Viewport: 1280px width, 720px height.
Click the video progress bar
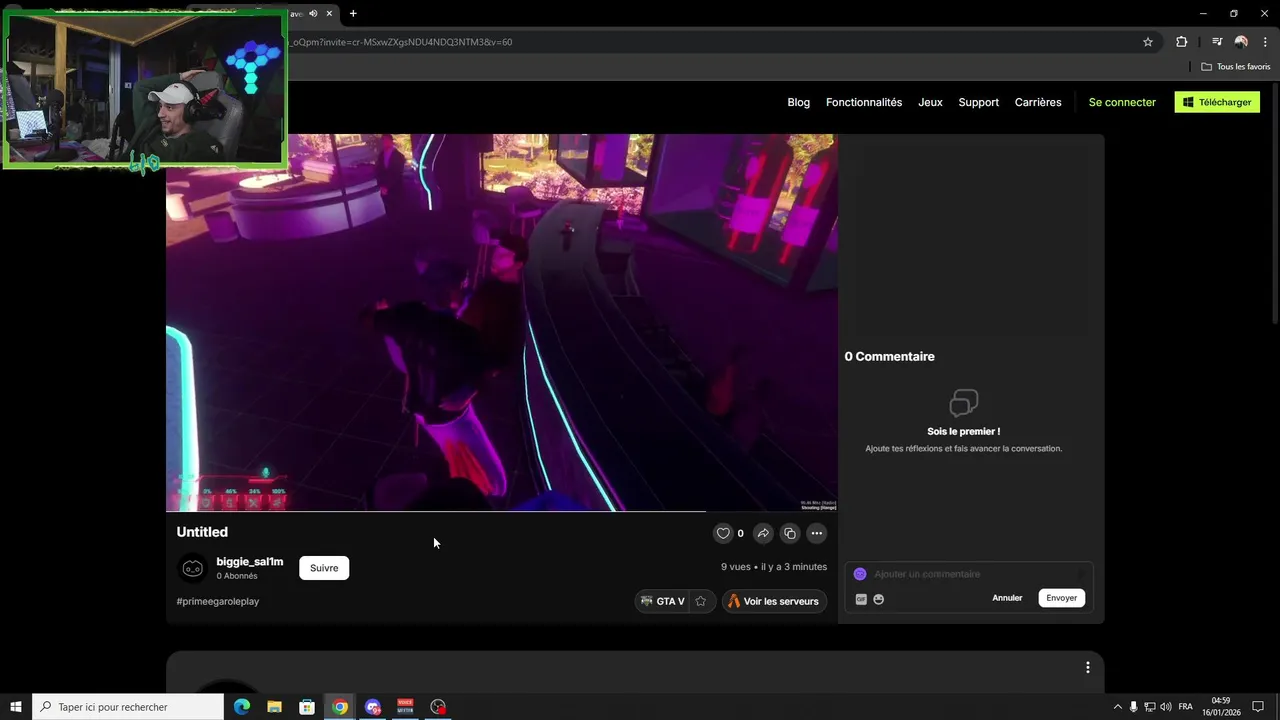tap(502, 511)
